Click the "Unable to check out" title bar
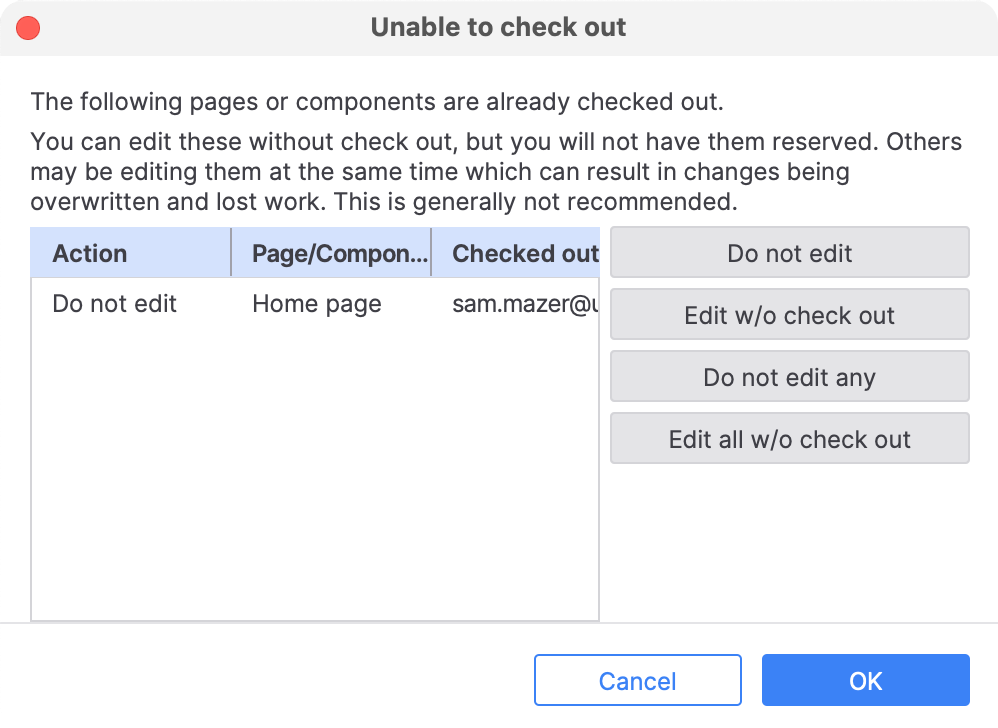The width and height of the screenshot is (998, 728). coord(498,27)
